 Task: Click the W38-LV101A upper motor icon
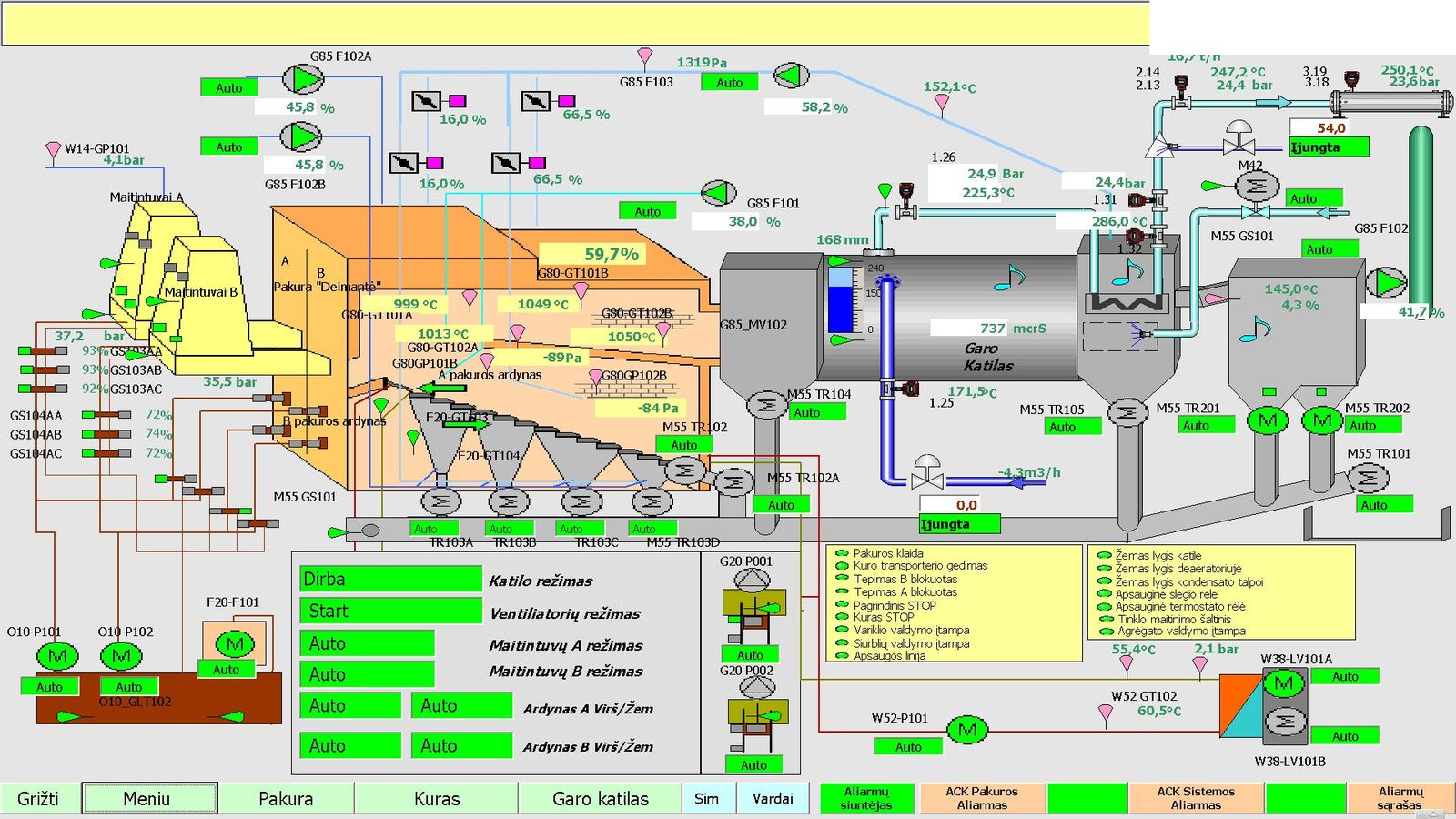1283,683
